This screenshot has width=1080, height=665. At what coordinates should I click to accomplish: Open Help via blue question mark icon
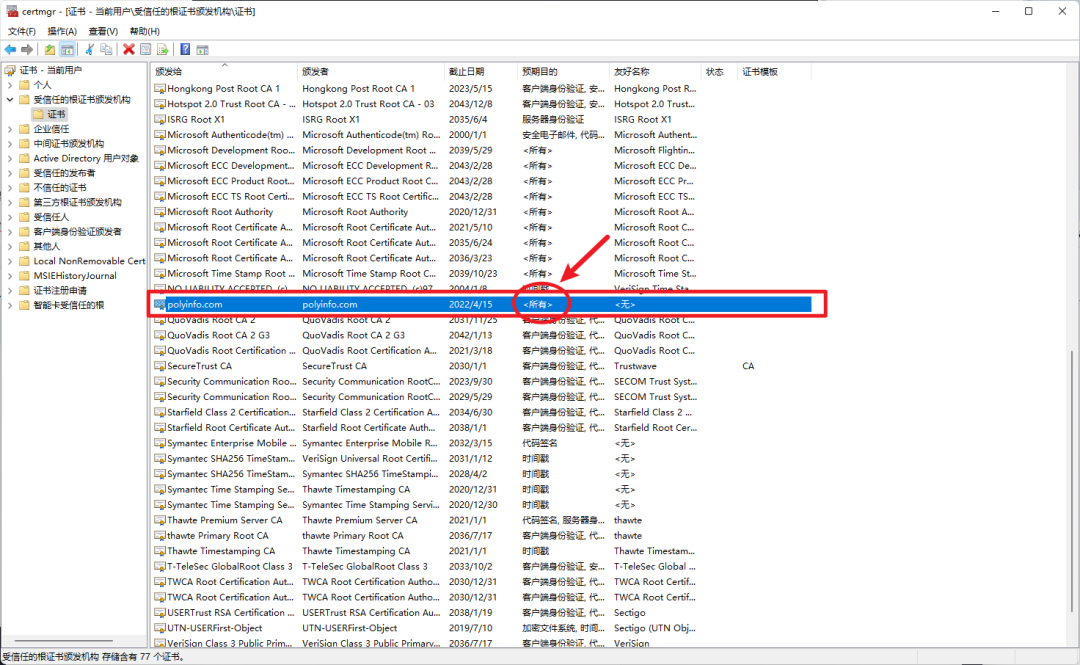coord(185,50)
